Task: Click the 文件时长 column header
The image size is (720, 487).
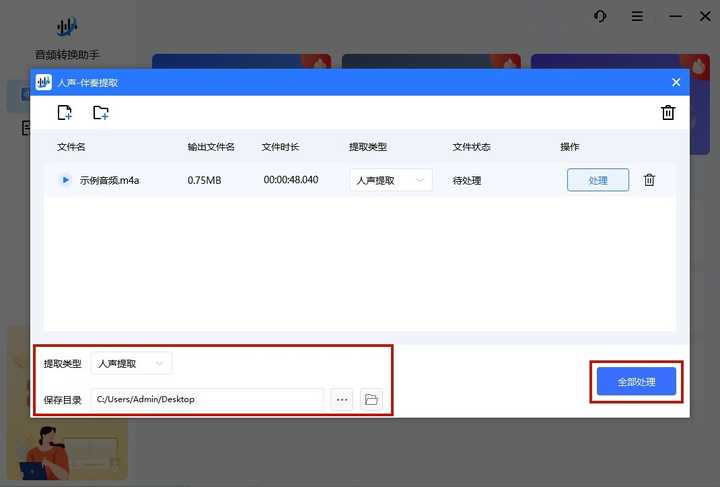Action: point(280,147)
